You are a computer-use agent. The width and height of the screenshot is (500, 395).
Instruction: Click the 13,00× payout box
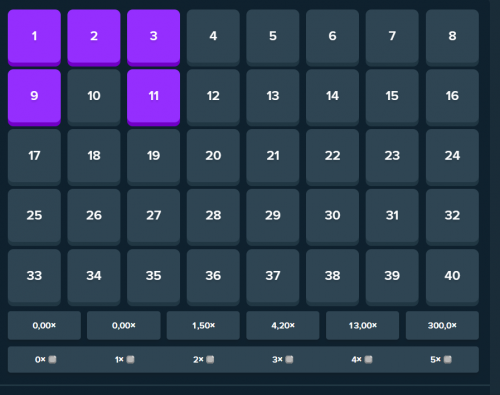362,326
